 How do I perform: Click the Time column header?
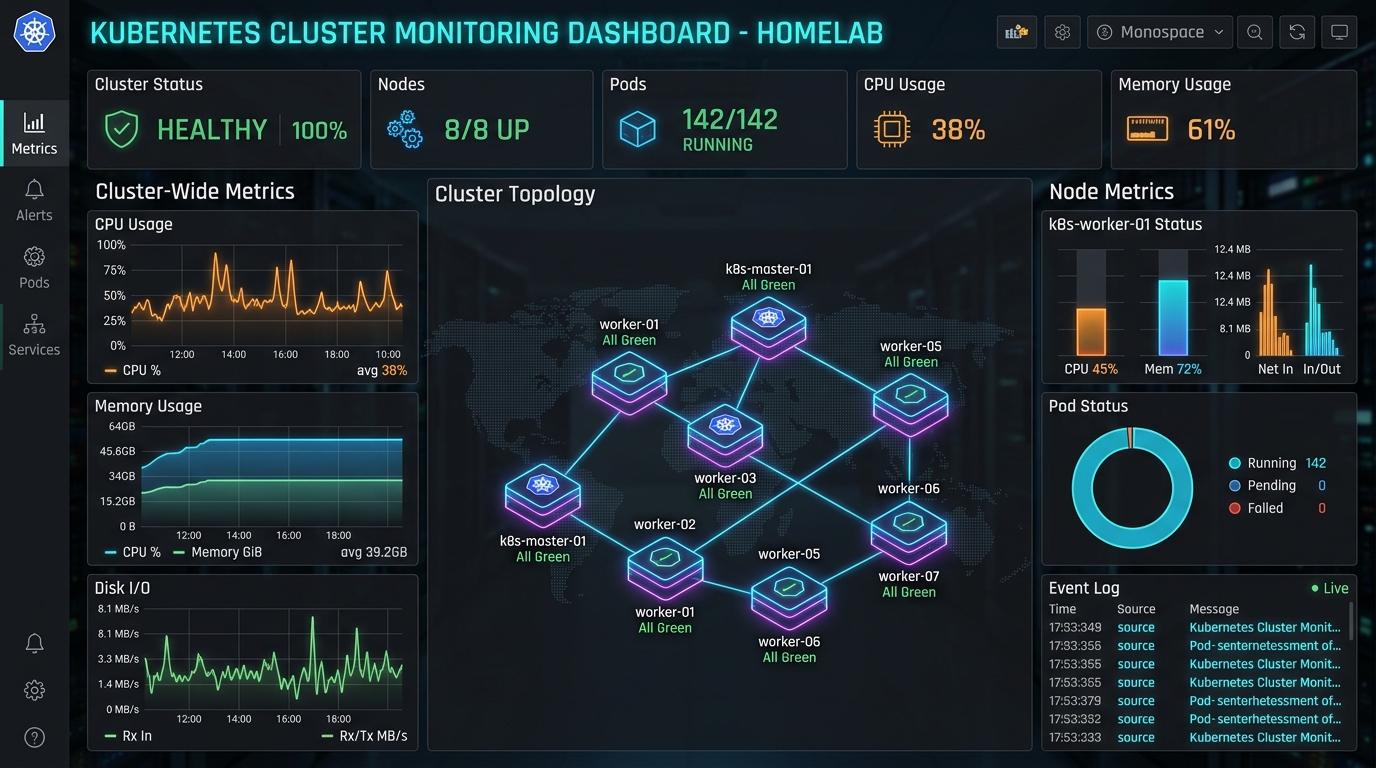(x=1062, y=609)
